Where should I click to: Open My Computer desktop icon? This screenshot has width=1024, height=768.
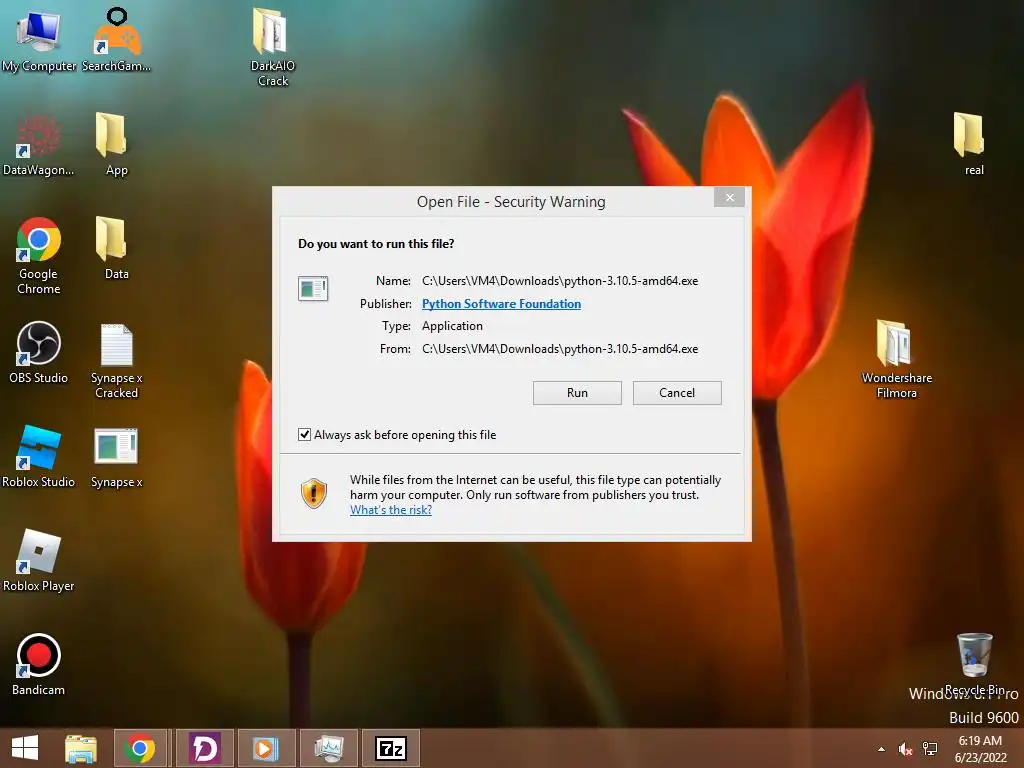39,39
